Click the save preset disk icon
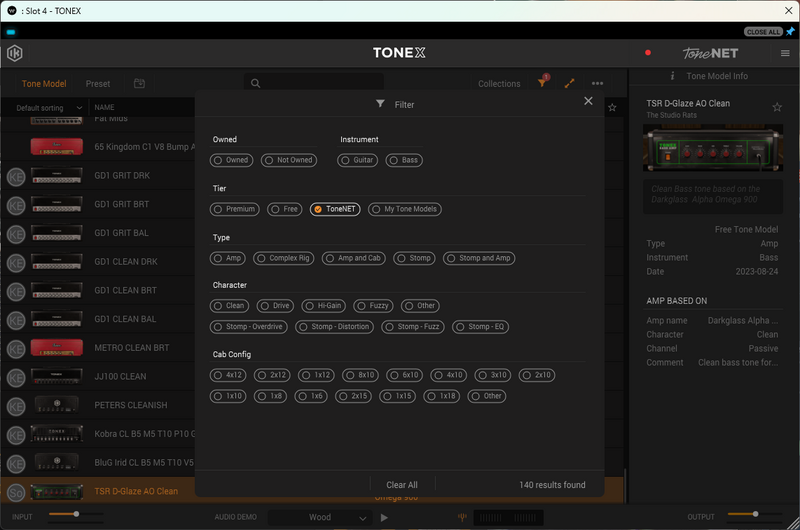This screenshot has width=800, height=530. 139,83
